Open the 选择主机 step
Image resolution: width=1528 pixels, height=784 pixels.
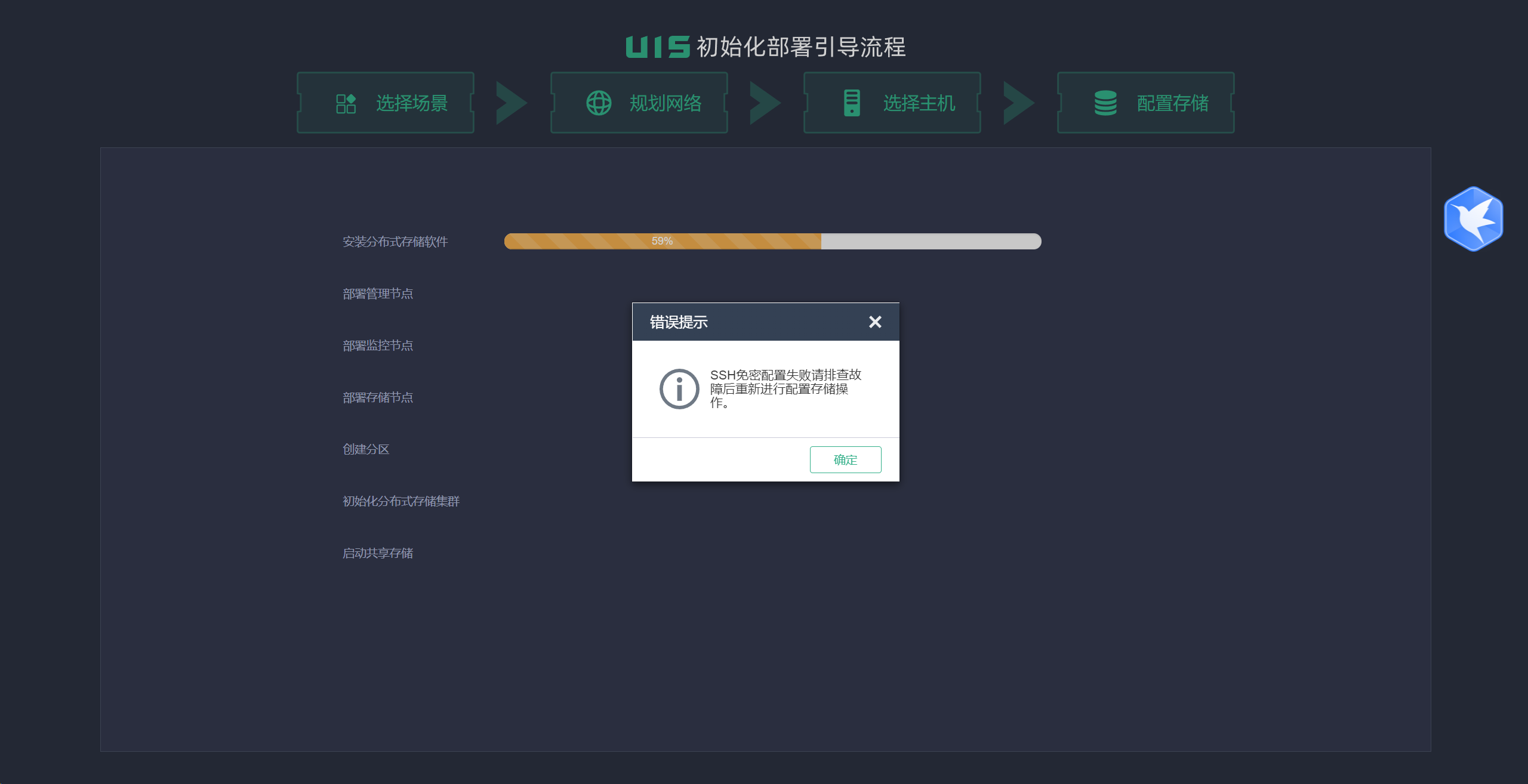919,103
